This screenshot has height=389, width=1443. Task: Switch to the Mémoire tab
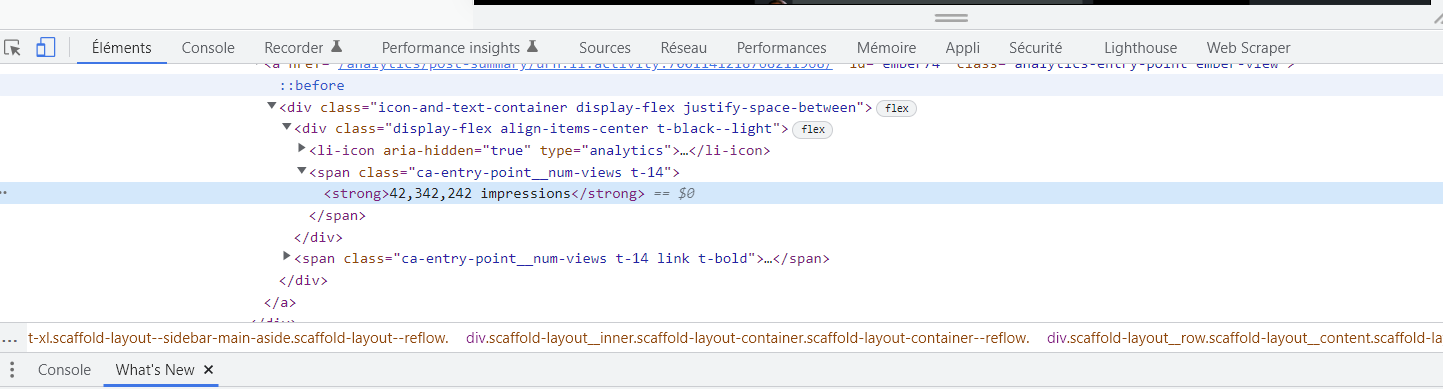click(886, 47)
